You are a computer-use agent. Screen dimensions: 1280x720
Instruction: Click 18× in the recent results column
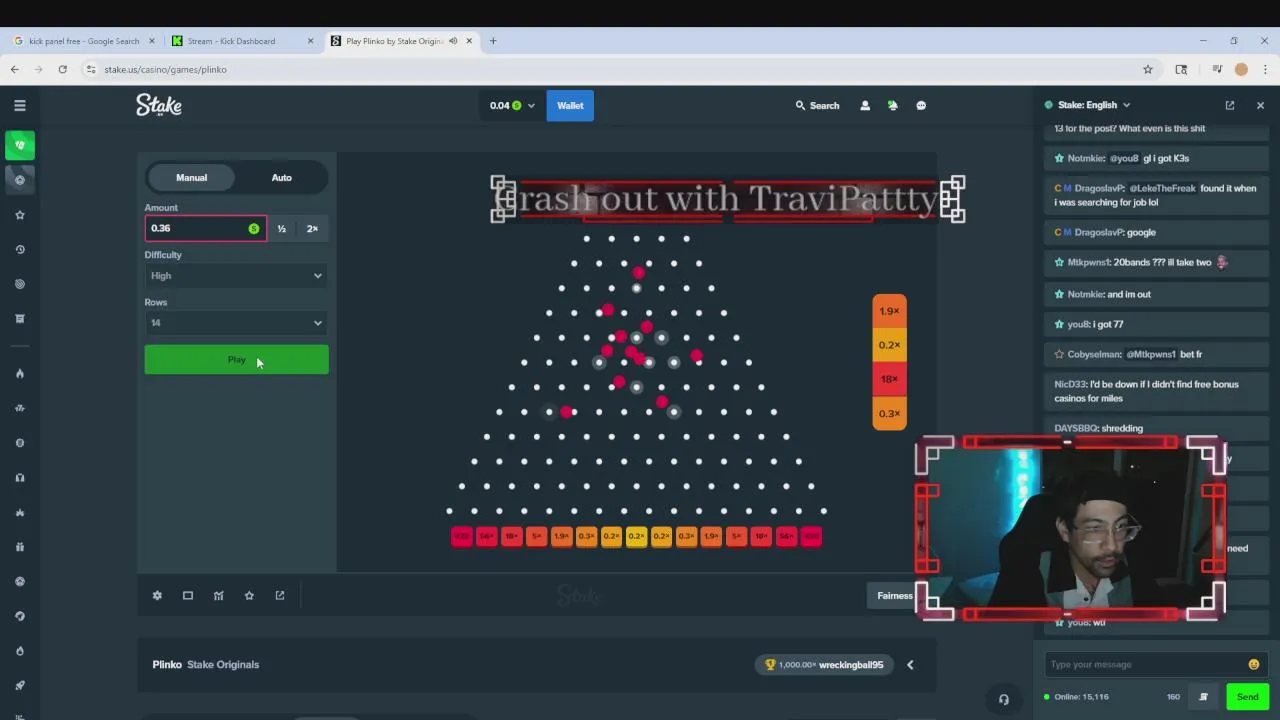click(x=889, y=379)
